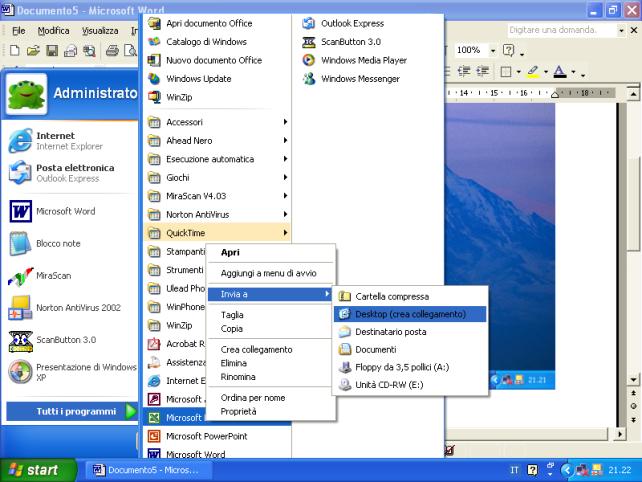Open the zoom 100% dropdown arrow

point(493,50)
